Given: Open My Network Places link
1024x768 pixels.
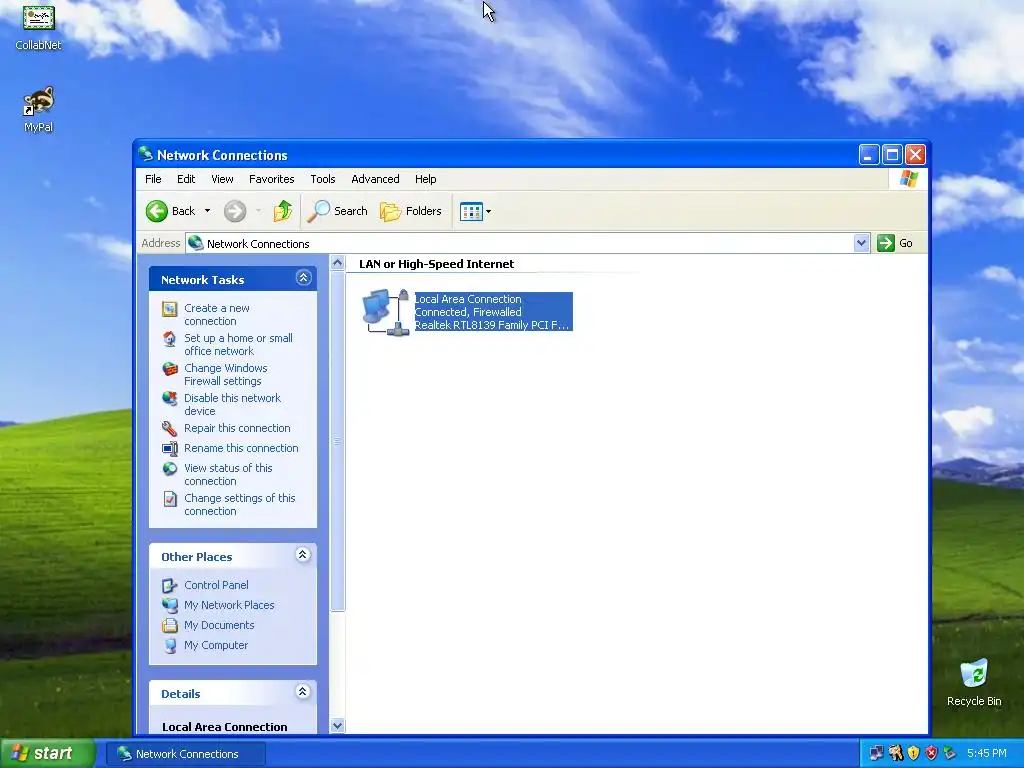Looking at the screenshot, I should (x=229, y=605).
